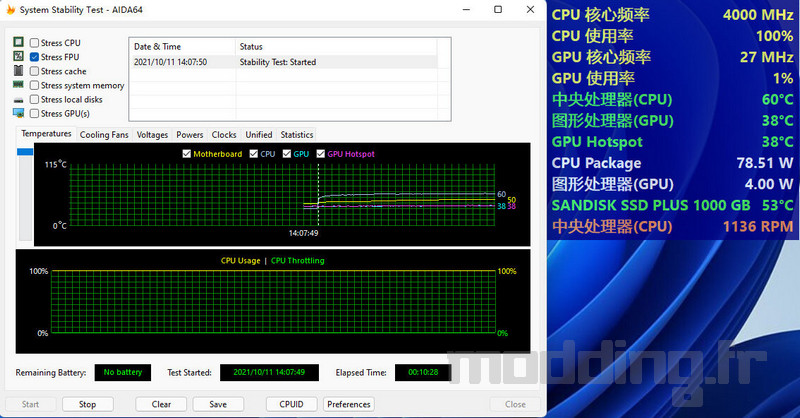Tick the Stress GPU(s) checkbox
The width and height of the screenshot is (800, 418).
tap(34, 113)
